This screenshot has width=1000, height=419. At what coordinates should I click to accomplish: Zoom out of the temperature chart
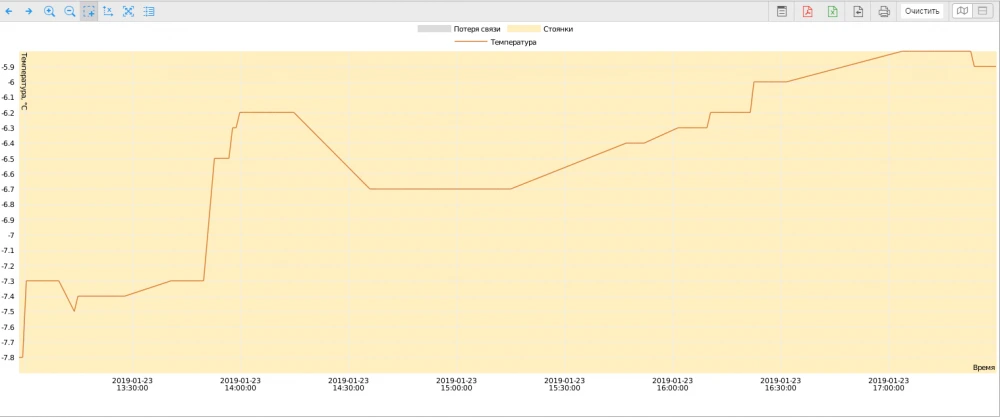(69, 11)
